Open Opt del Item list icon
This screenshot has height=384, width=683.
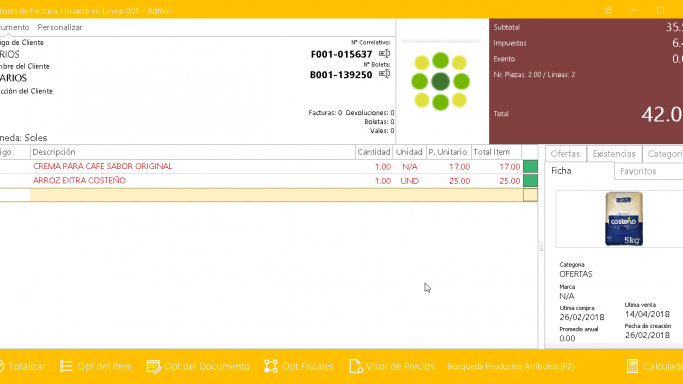[x=66, y=366]
